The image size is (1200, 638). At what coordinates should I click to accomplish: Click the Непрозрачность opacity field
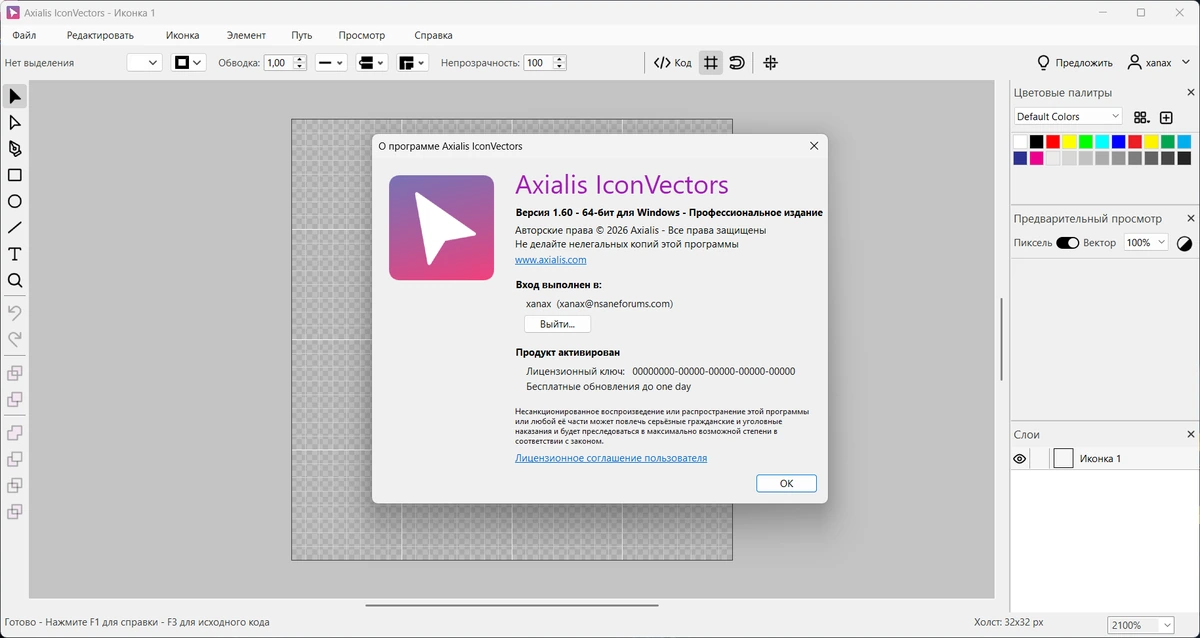537,62
